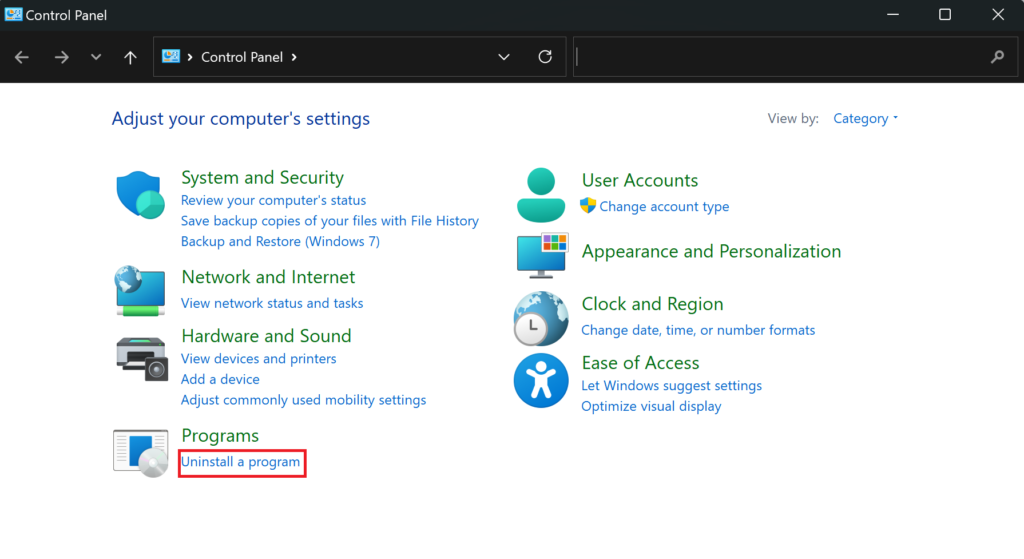Open Appearance and Personalization monitor icon
This screenshot has width=1024, height=559.
coord(541,254)
